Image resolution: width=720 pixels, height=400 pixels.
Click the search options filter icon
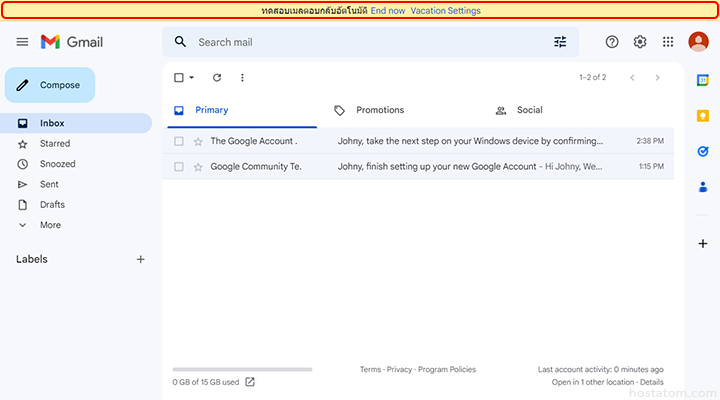560,42
